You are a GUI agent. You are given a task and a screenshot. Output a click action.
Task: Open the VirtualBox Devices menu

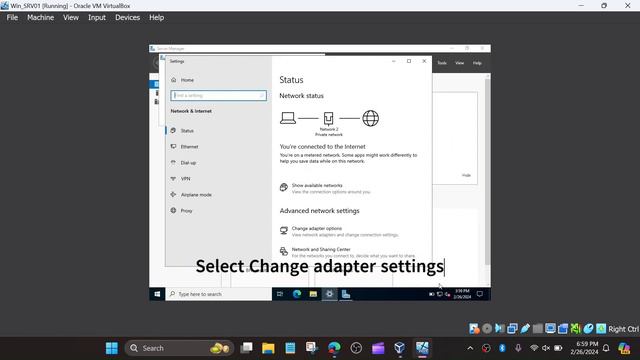click(127, 18)
